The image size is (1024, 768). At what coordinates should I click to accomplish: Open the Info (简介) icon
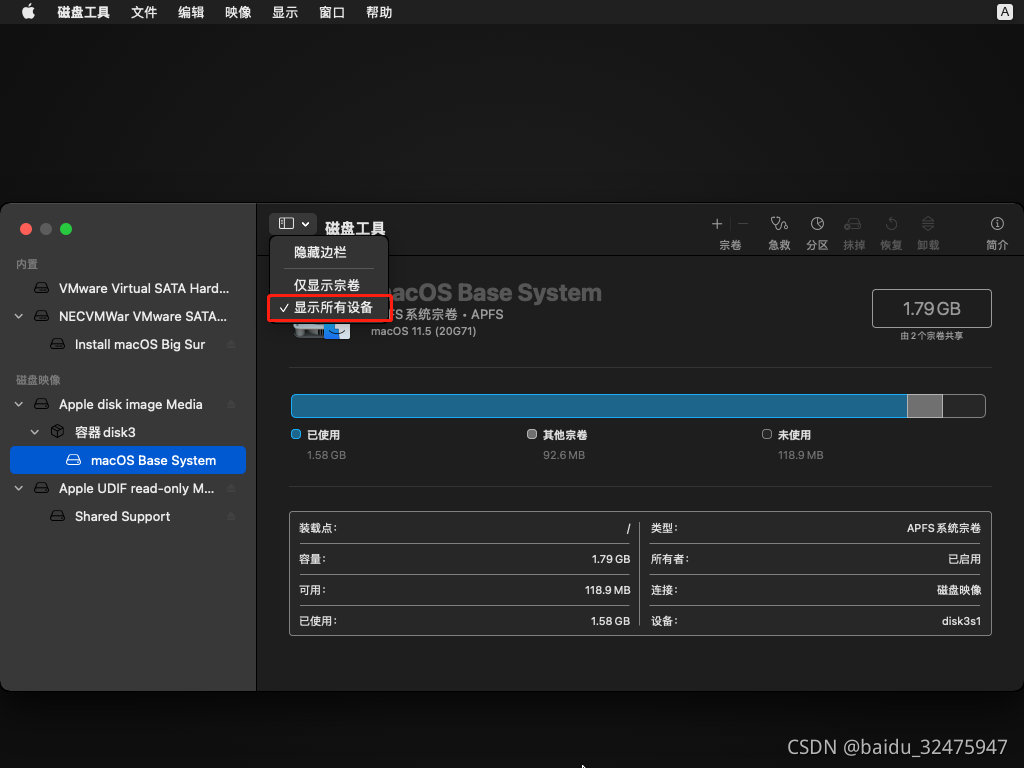click(x=996, y=224)
